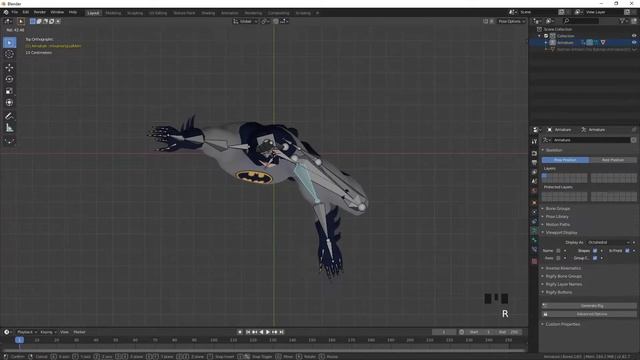Screen dimensions: 640x360
Task: Click the first armature layer button
Action: [x=544, y=176]
